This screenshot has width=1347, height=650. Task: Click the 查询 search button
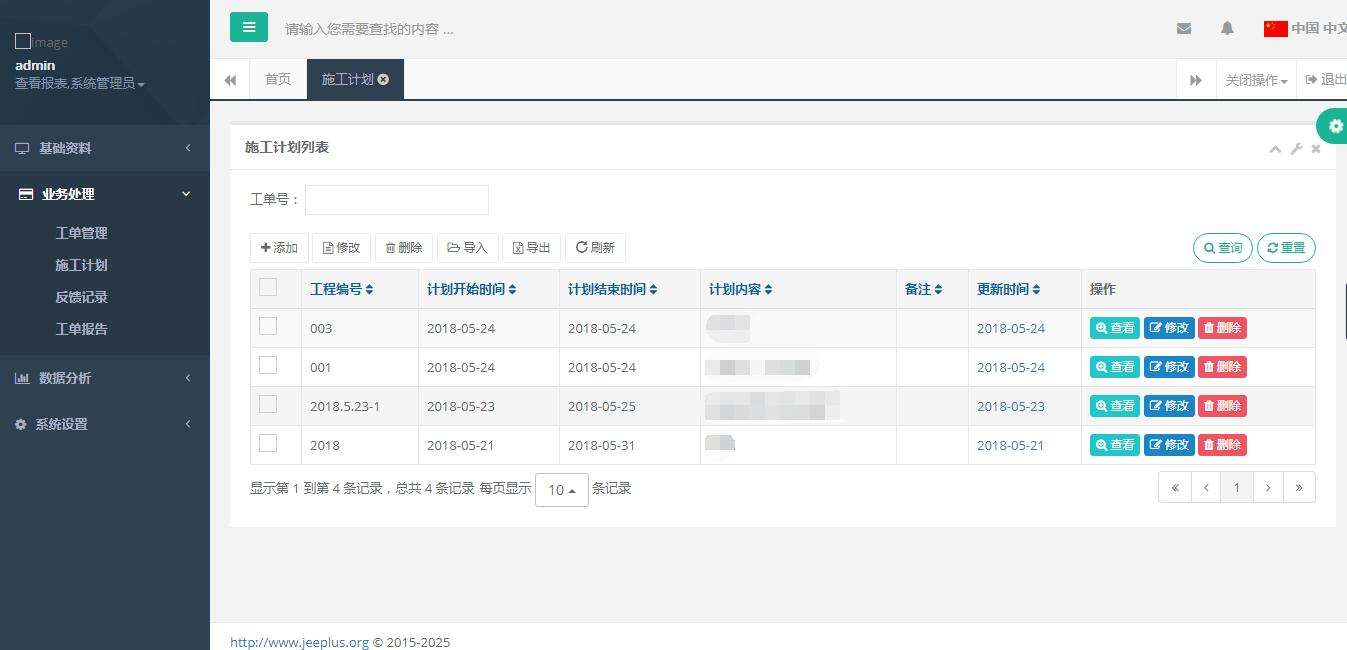coord(1222,248)
